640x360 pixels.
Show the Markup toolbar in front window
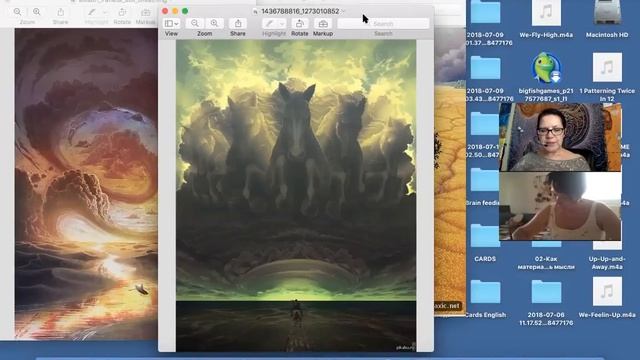click(x=323, y=24)
